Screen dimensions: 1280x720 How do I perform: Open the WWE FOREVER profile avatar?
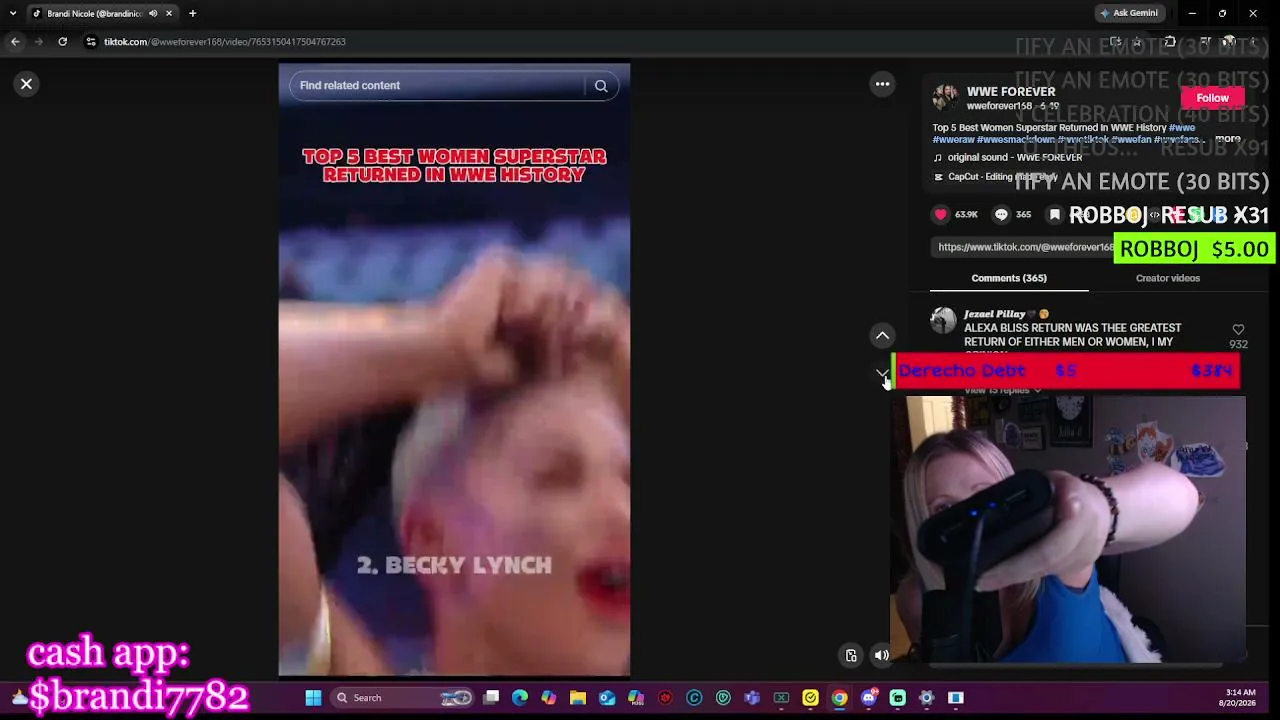point(945,97)
